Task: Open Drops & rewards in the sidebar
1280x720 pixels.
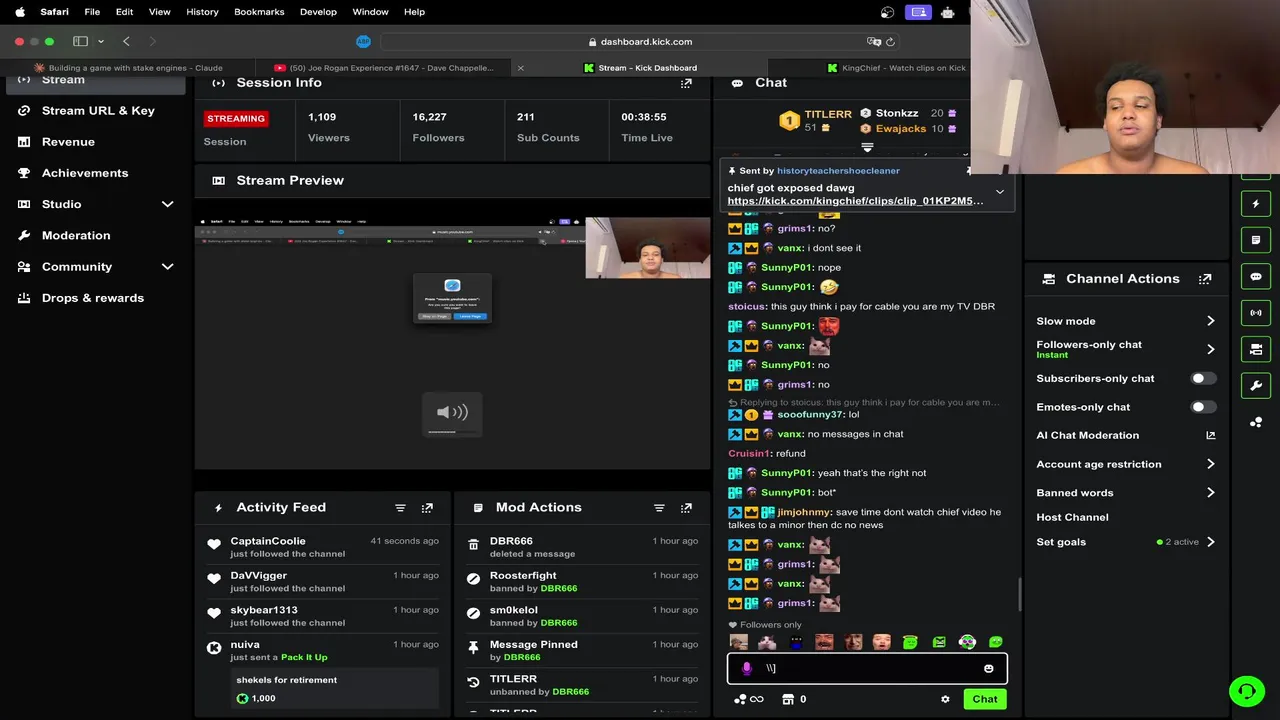Action: click(x=95, y=298)
